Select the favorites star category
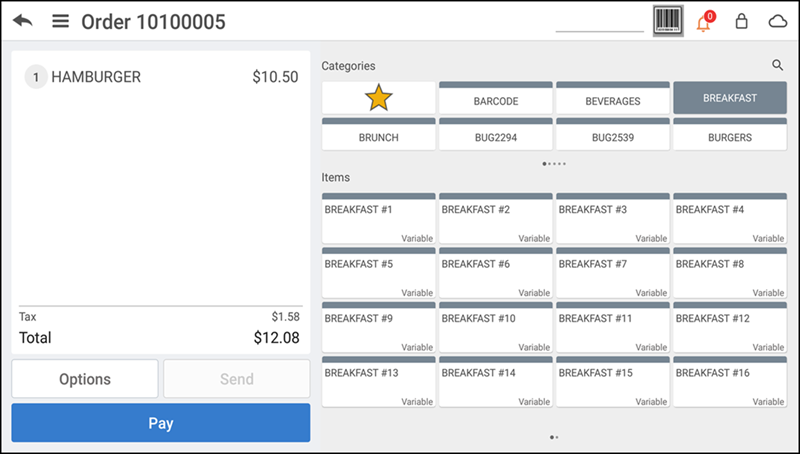The height and width of the screenshot is (454, 800). tap(379, 97)
